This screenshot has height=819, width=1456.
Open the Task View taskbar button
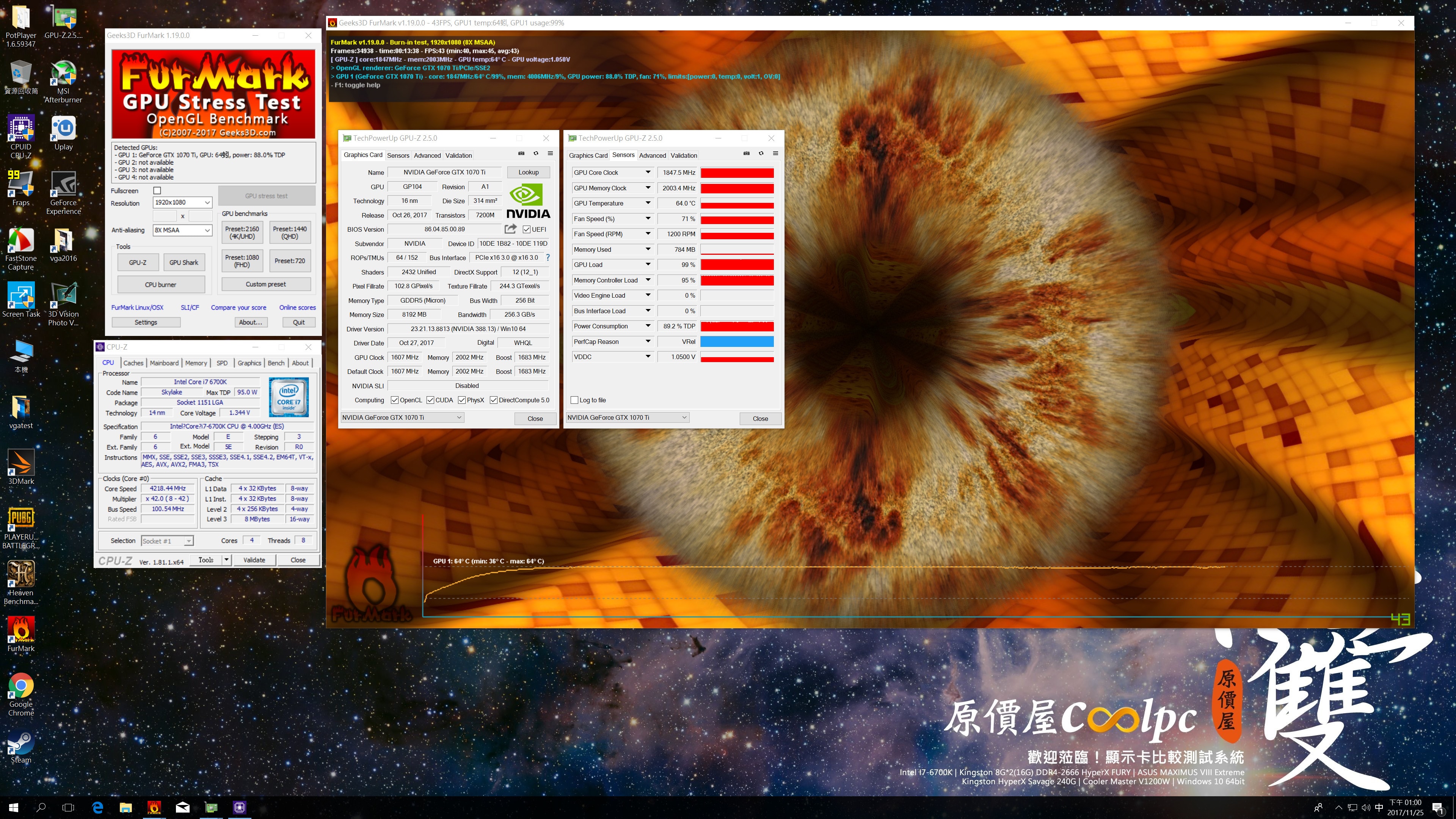(68, 807)
